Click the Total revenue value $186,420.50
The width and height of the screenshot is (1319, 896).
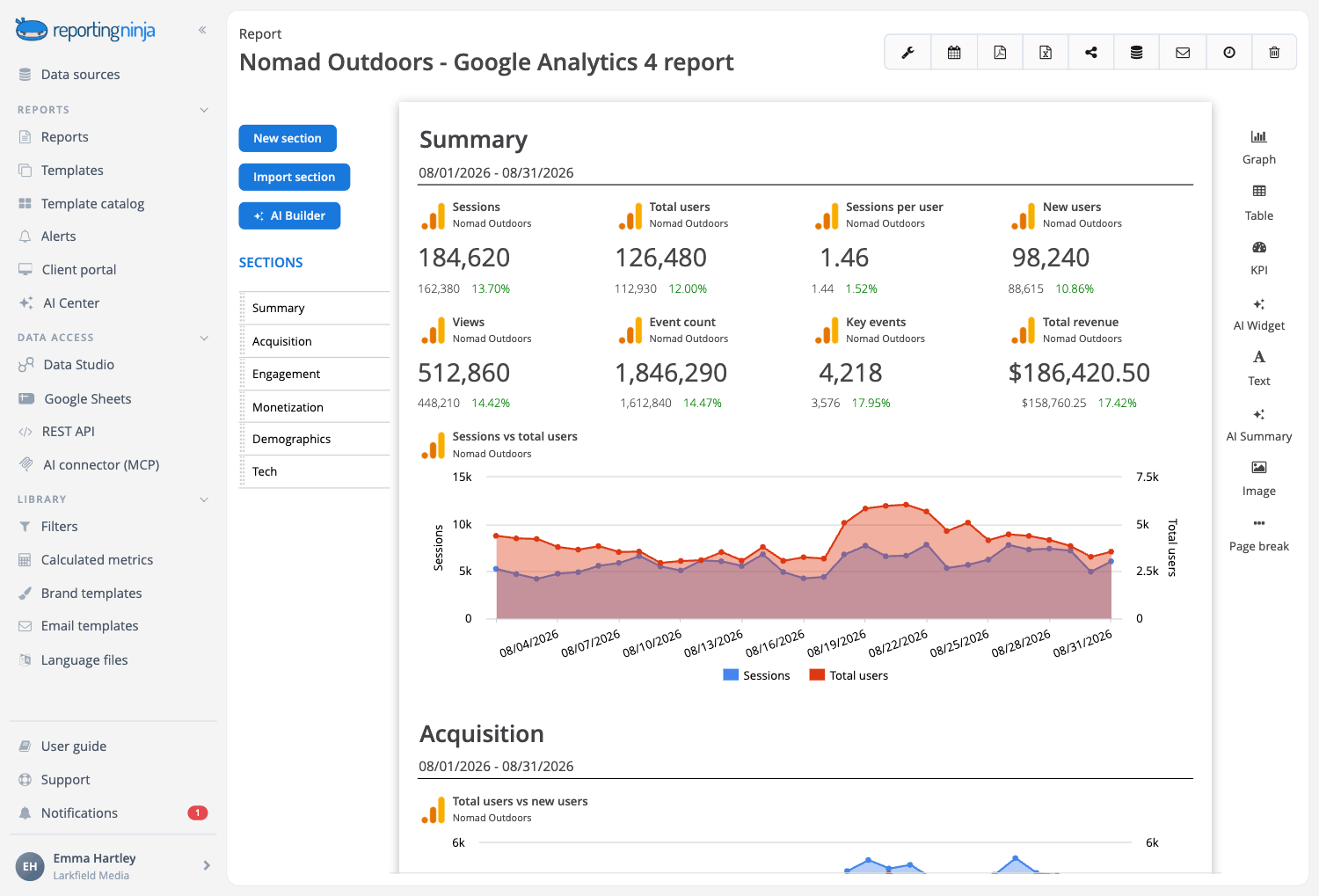point(1079,373)
